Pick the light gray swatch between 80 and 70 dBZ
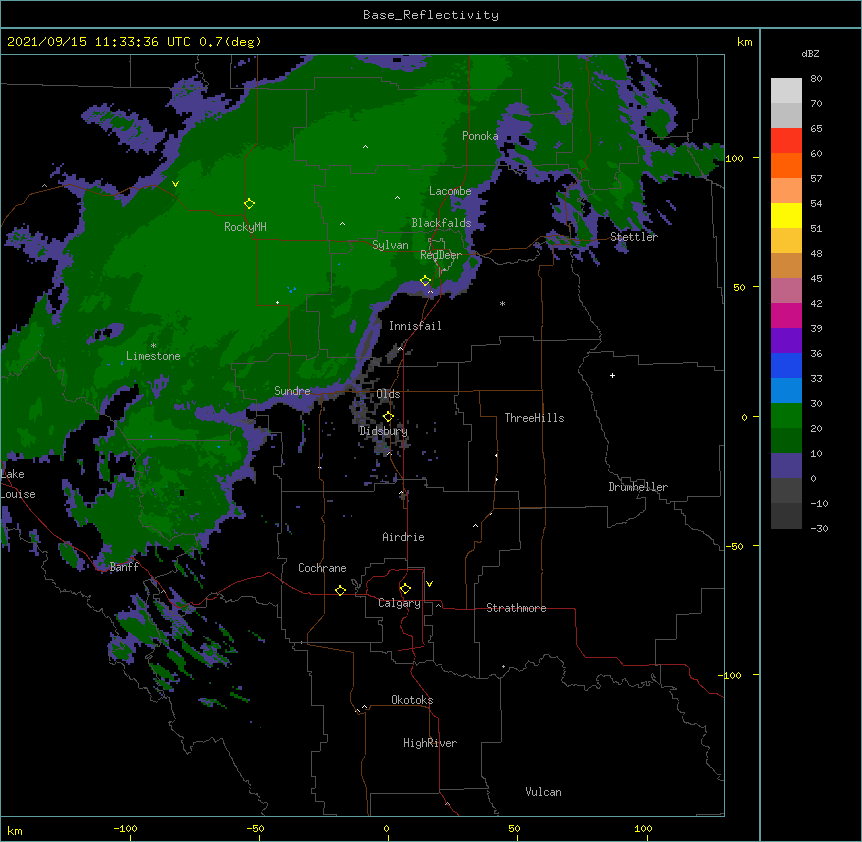The height and width of the screenshot is (842, 862). [786, 91]
